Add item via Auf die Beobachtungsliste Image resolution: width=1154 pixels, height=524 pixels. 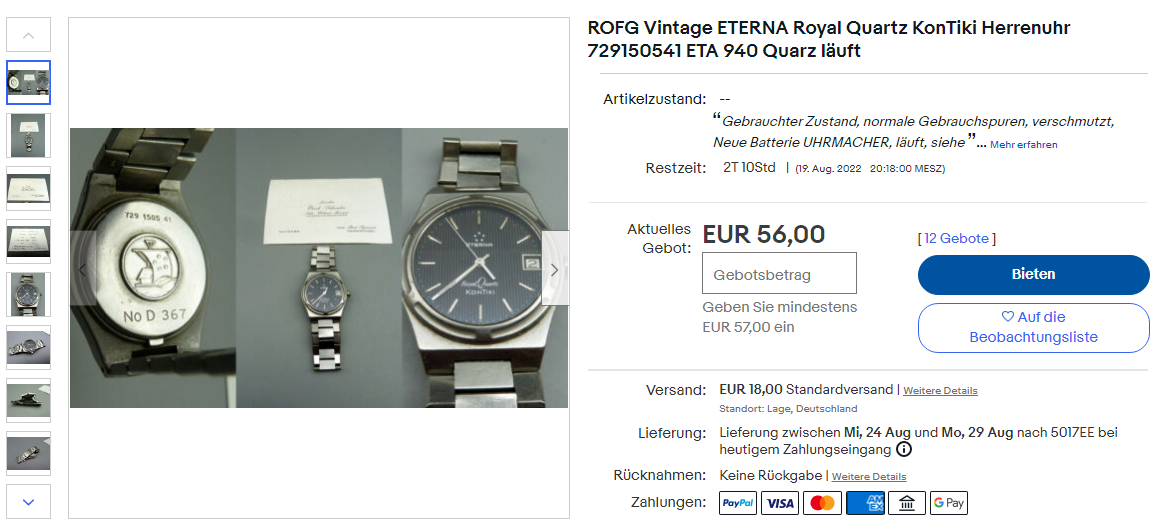point(1033,328)
